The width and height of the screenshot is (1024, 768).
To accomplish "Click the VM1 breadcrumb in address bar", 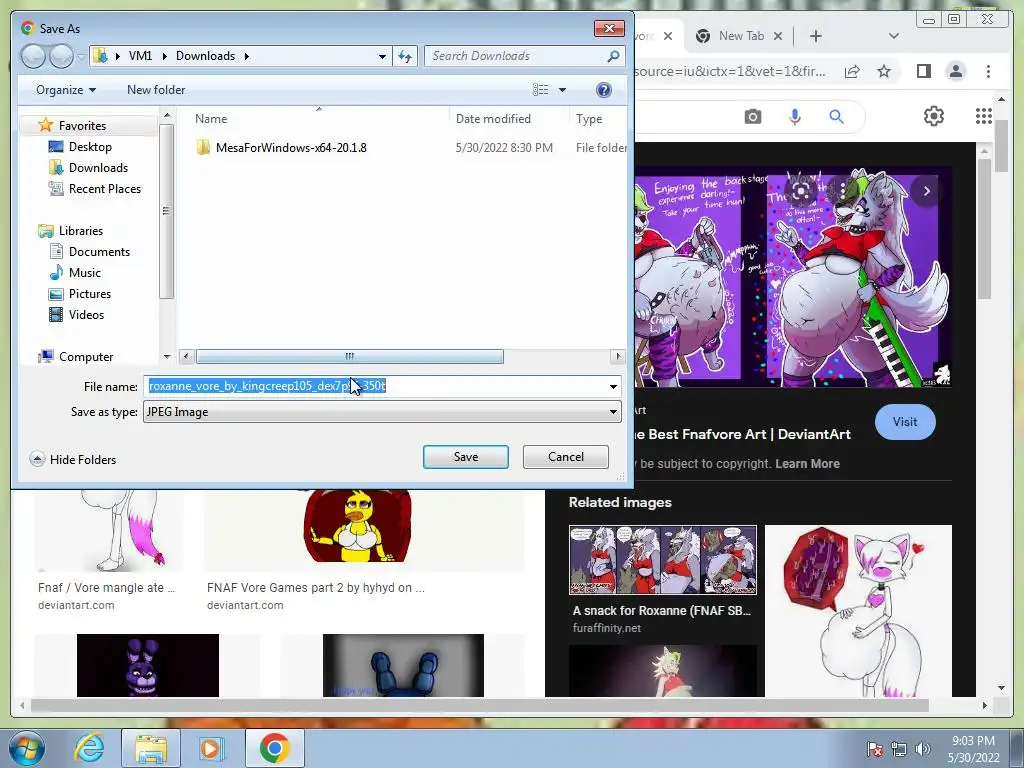I will (x=140, y=56).
